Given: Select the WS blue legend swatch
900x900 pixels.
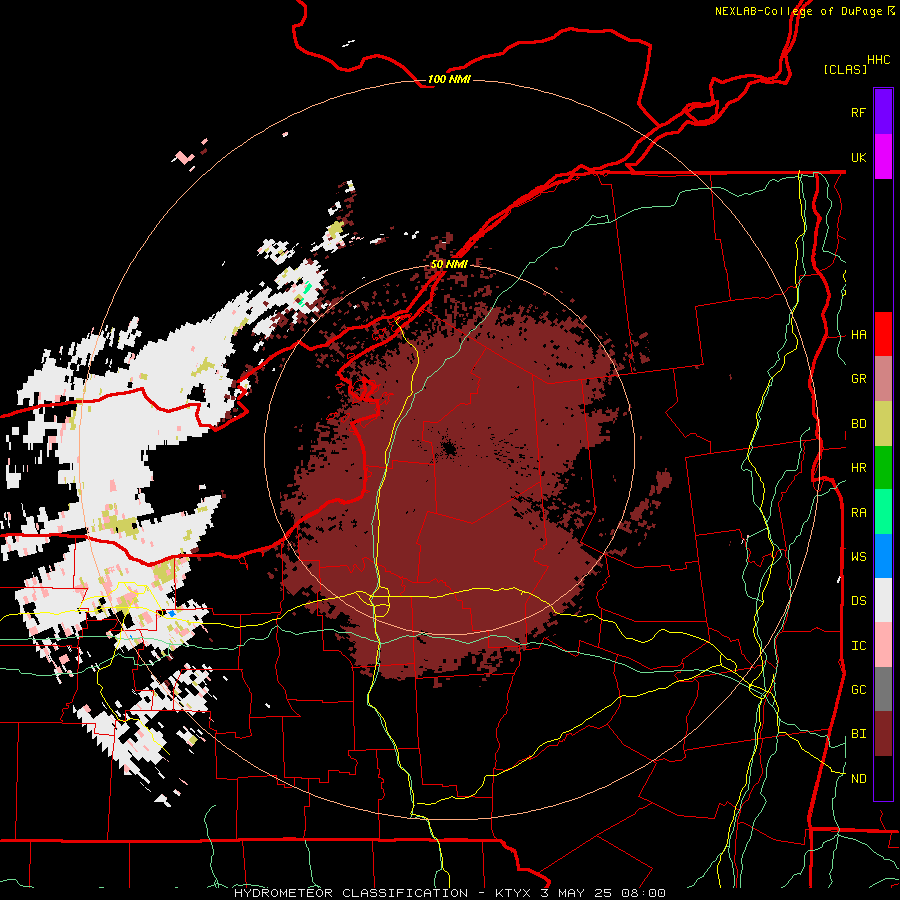Looking at the screenshot, I should pos(883,556).
